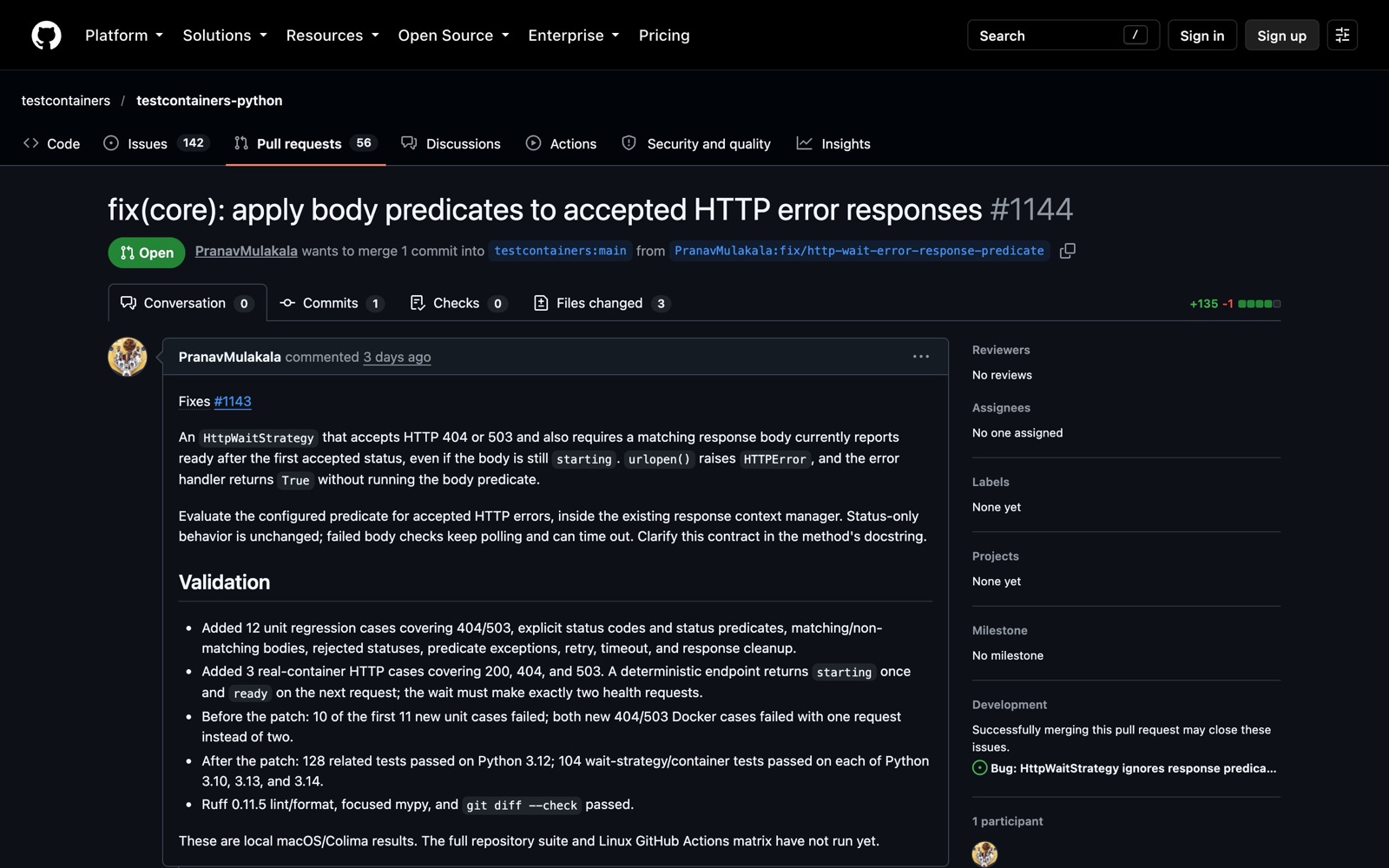1389x868 pixels.
Task: Open the GitHub home logo
Action: (x=46, y=36)
